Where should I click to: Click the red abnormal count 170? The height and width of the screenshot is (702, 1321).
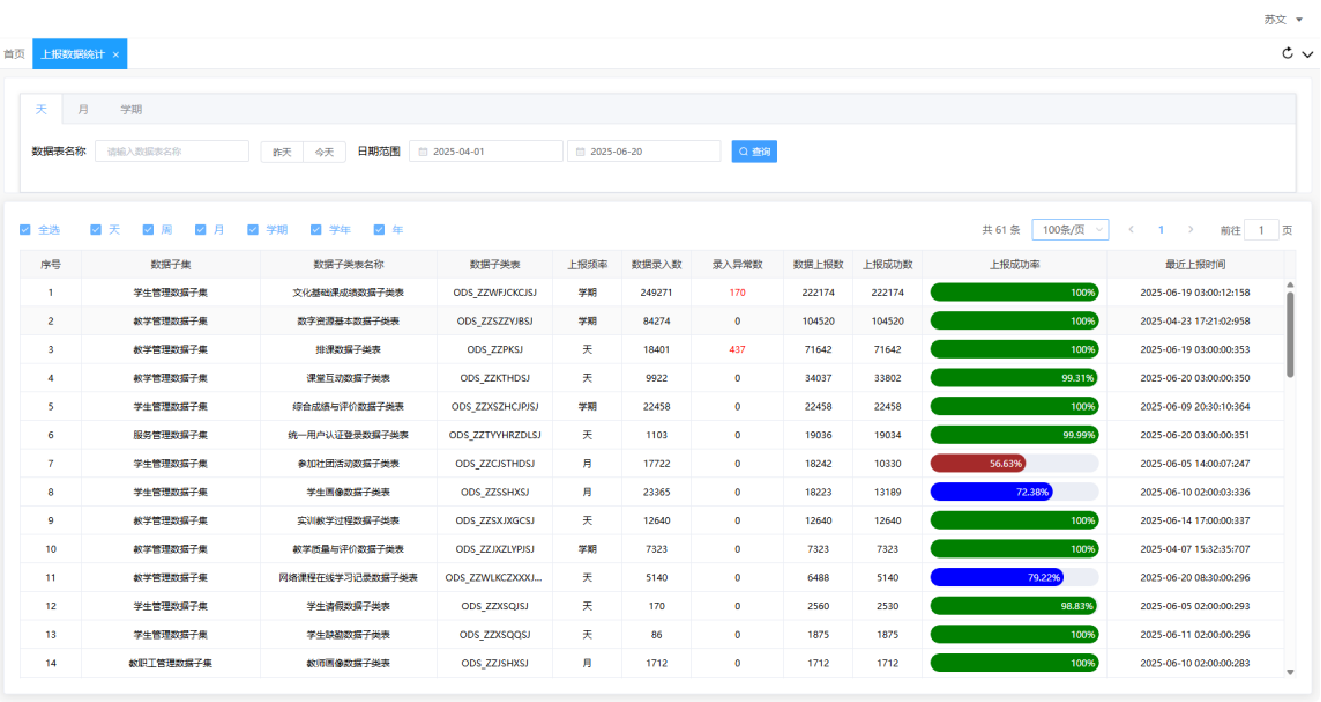(737, 293)
